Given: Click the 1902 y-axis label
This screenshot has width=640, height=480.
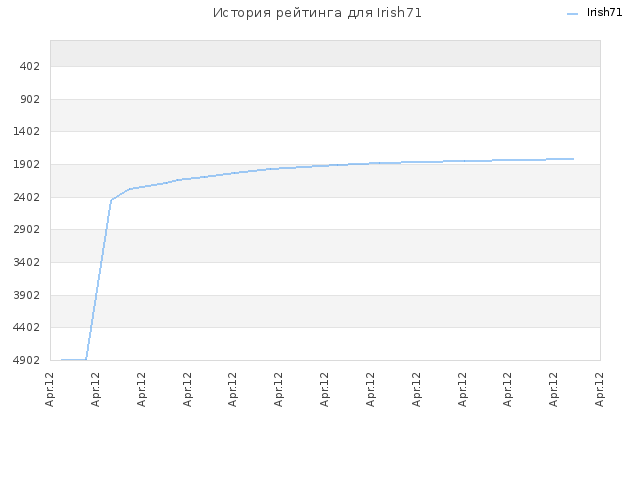Looking at the screenshot, I should tap(27, 164).
